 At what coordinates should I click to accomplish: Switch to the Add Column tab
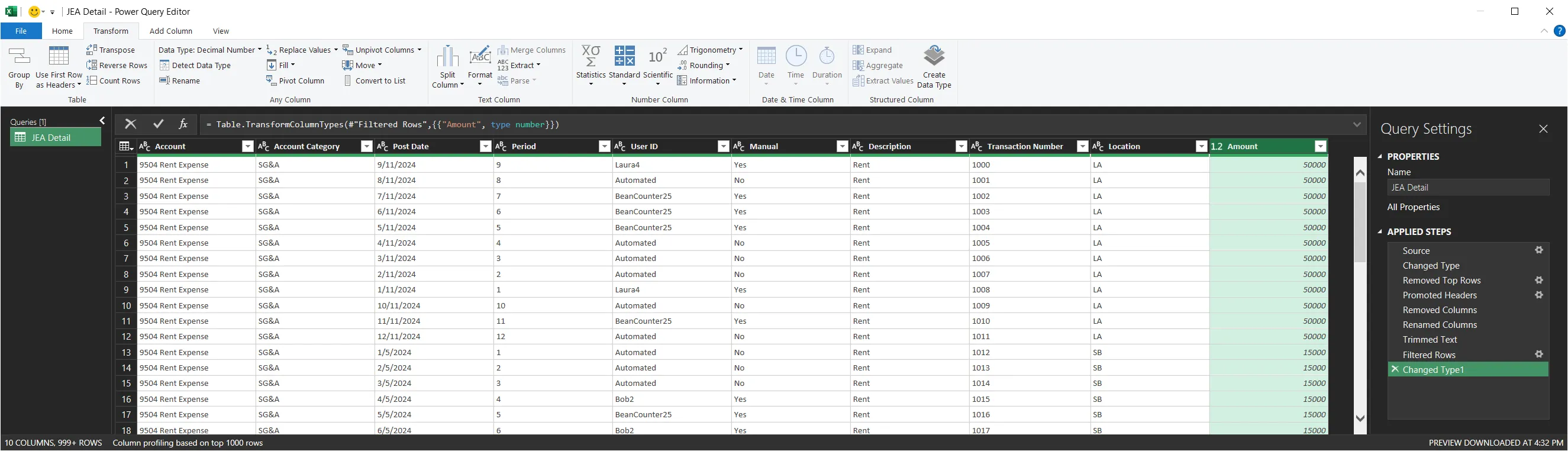171,31
